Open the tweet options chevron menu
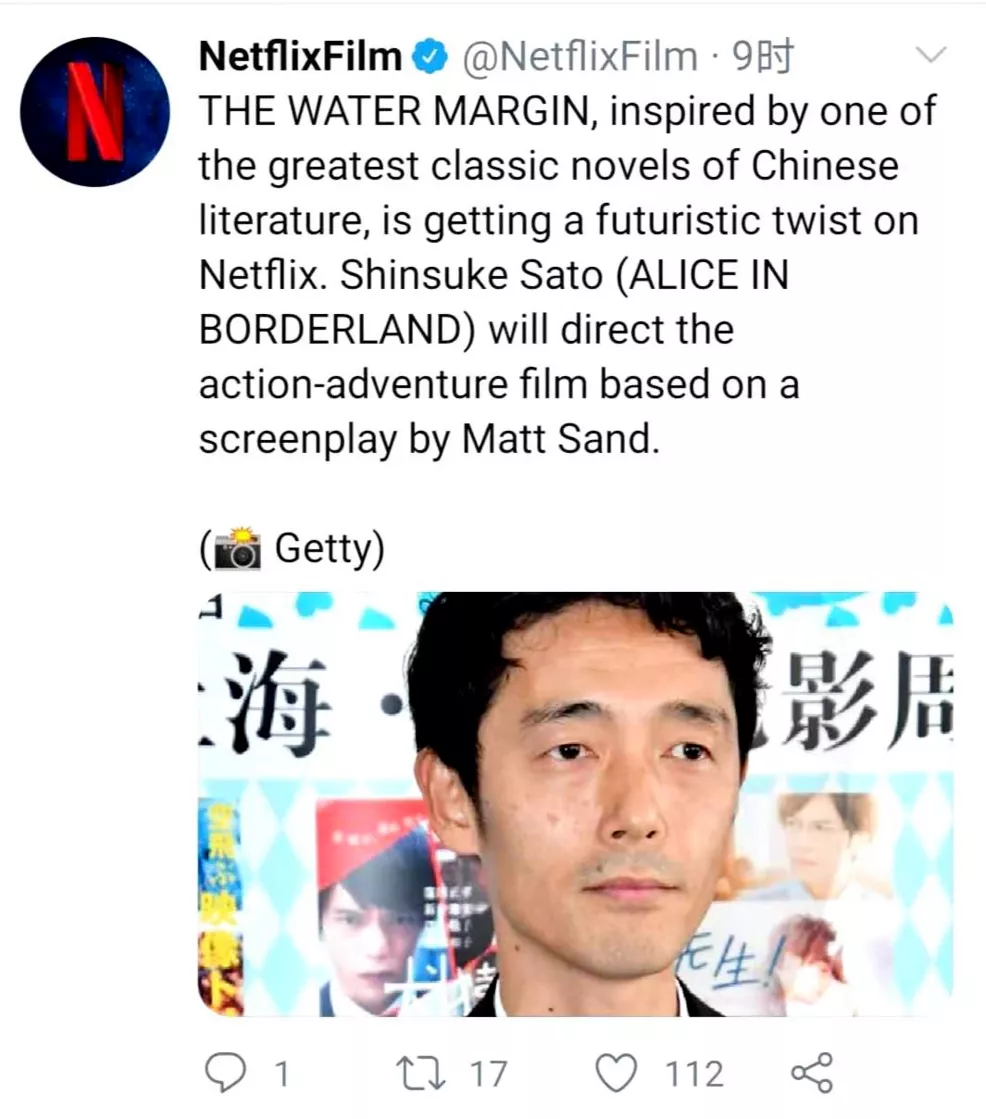Image resolution: width=986 pixels, height=1119 pixels. (x=930, y=54)
